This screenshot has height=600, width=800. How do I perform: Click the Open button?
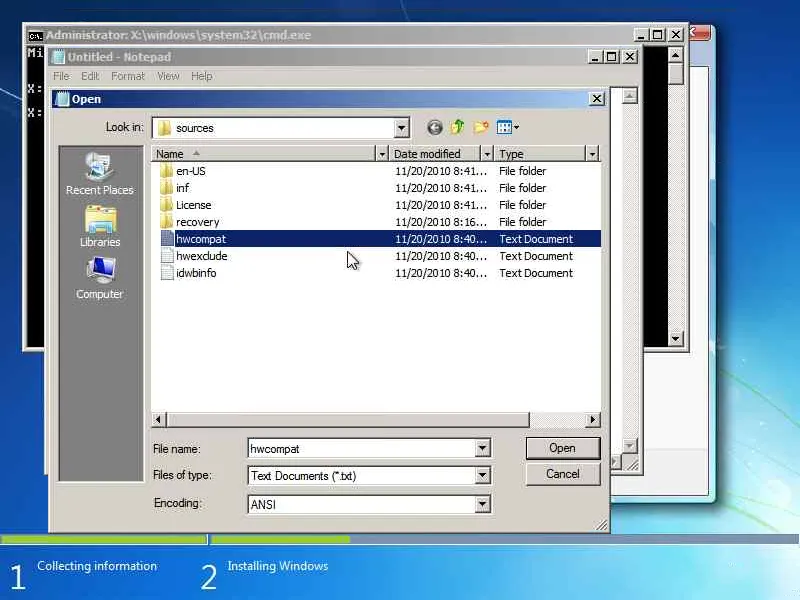pyautogui.click(x=563, y=448)
